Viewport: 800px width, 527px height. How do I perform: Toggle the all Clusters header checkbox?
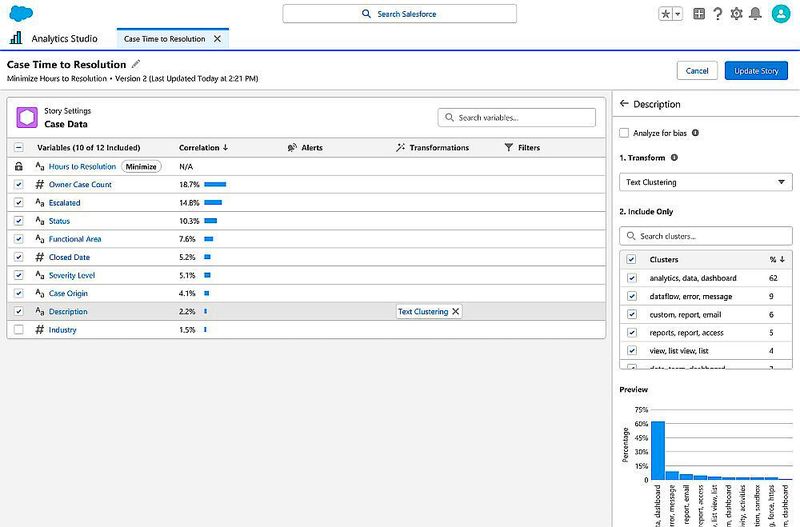pyautogui.click(x=631, y=259)
